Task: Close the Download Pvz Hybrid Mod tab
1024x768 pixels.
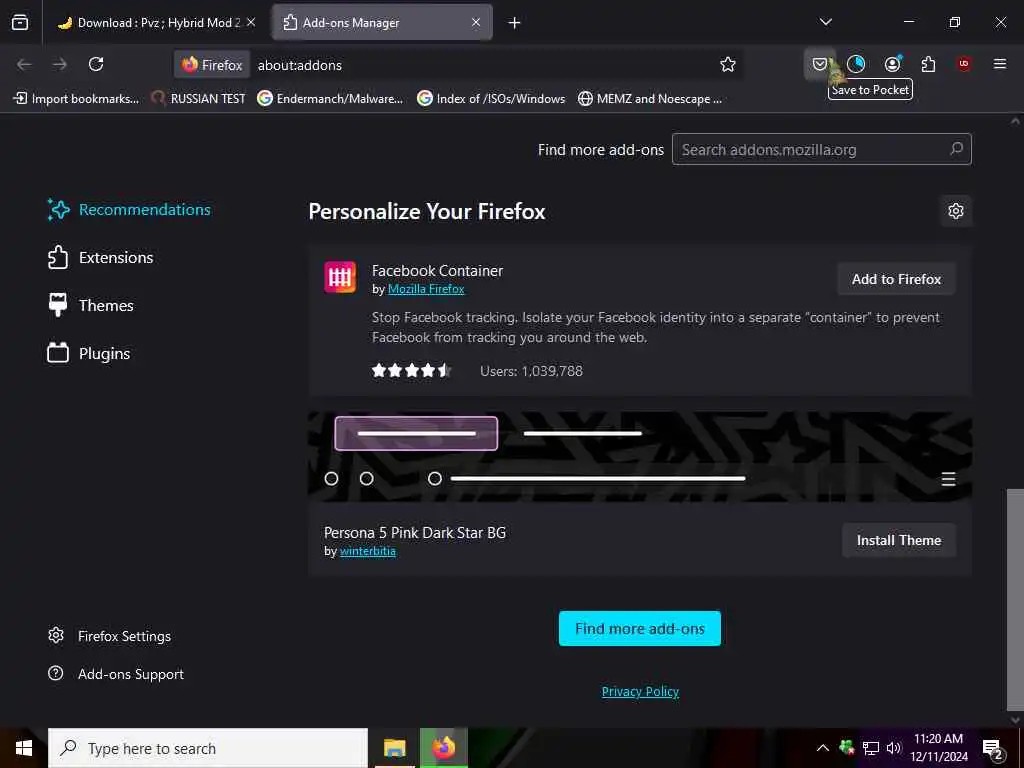Action: [x=251, y=22]
